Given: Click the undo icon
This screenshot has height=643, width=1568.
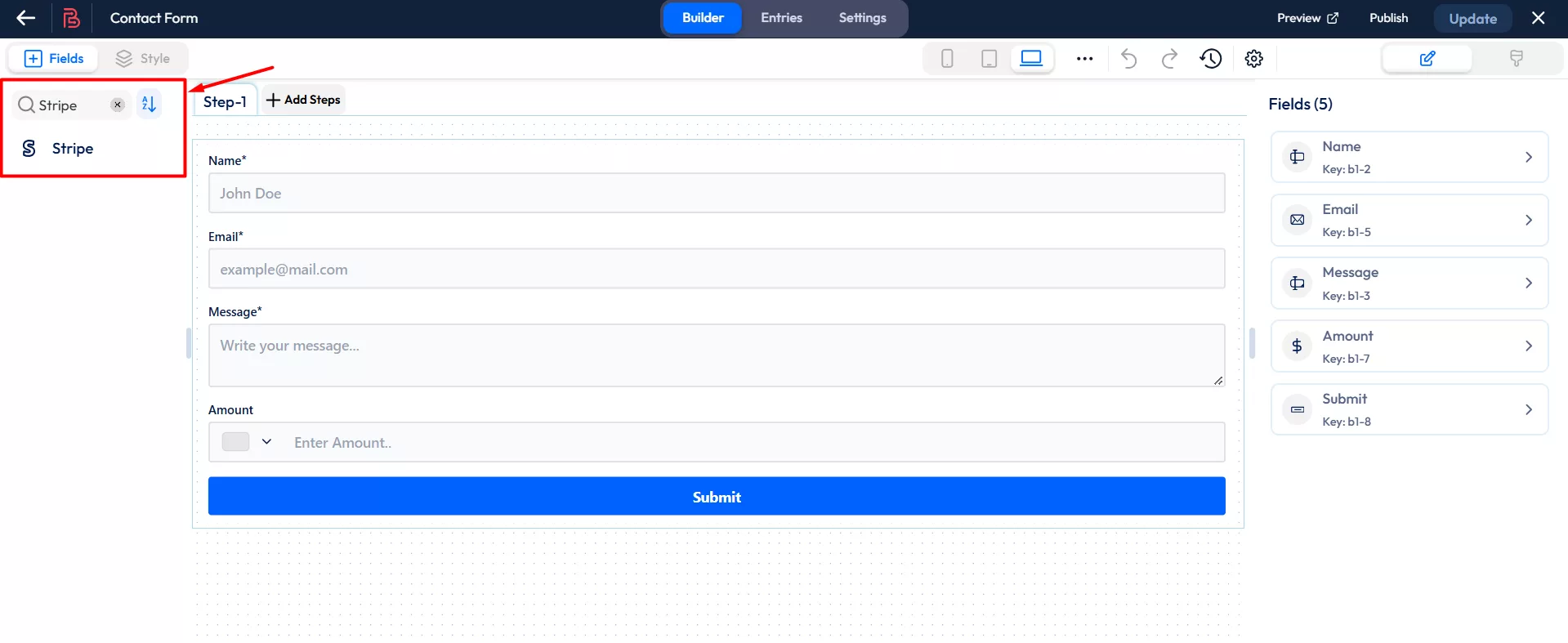Looking at the screenshot, I should pos(1128,58).
